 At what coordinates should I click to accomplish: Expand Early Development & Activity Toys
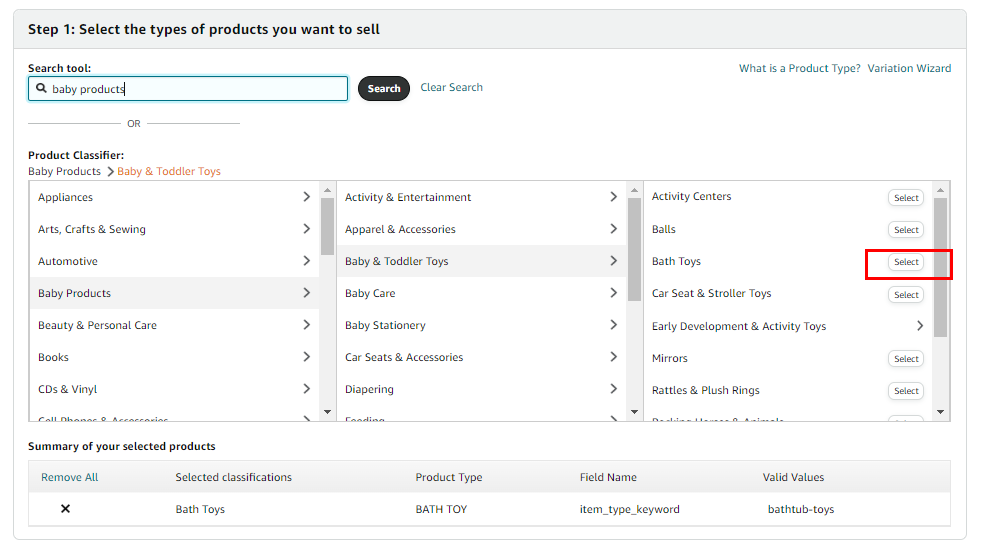[x=920, y=326]
